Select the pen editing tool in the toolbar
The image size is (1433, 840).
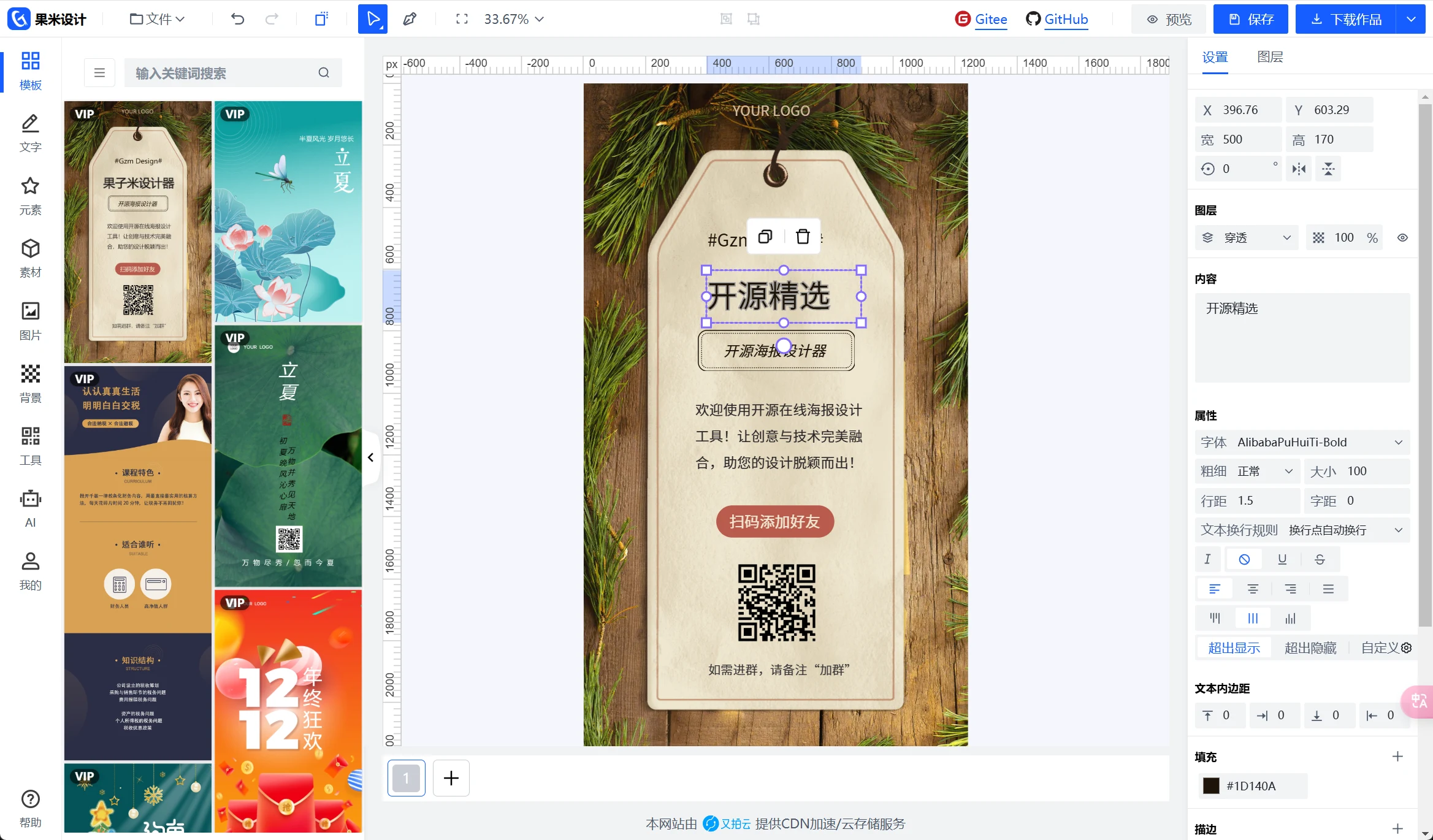410,19
